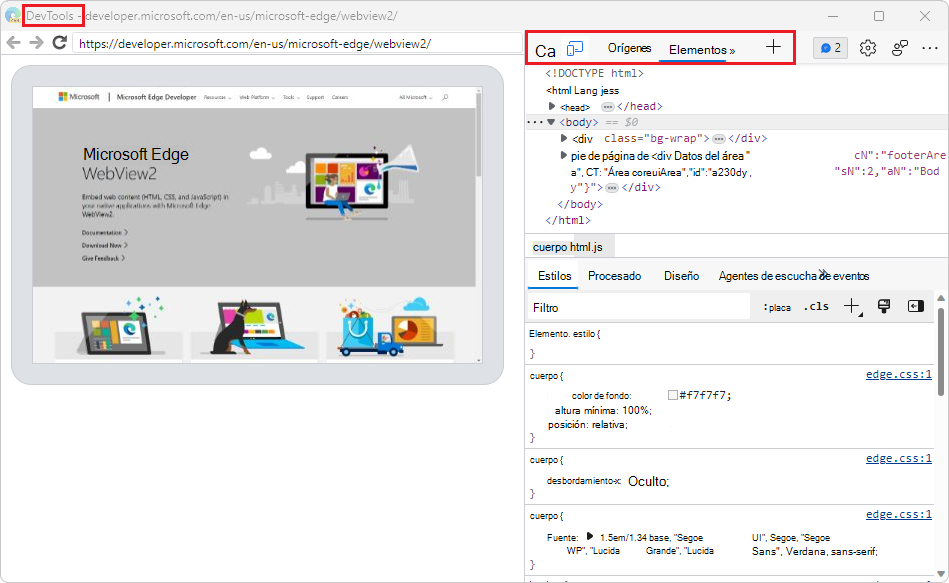Screen dimensions: 949x583
Task: Open the Customize DevTools person icon
Action: click(899, 47)
